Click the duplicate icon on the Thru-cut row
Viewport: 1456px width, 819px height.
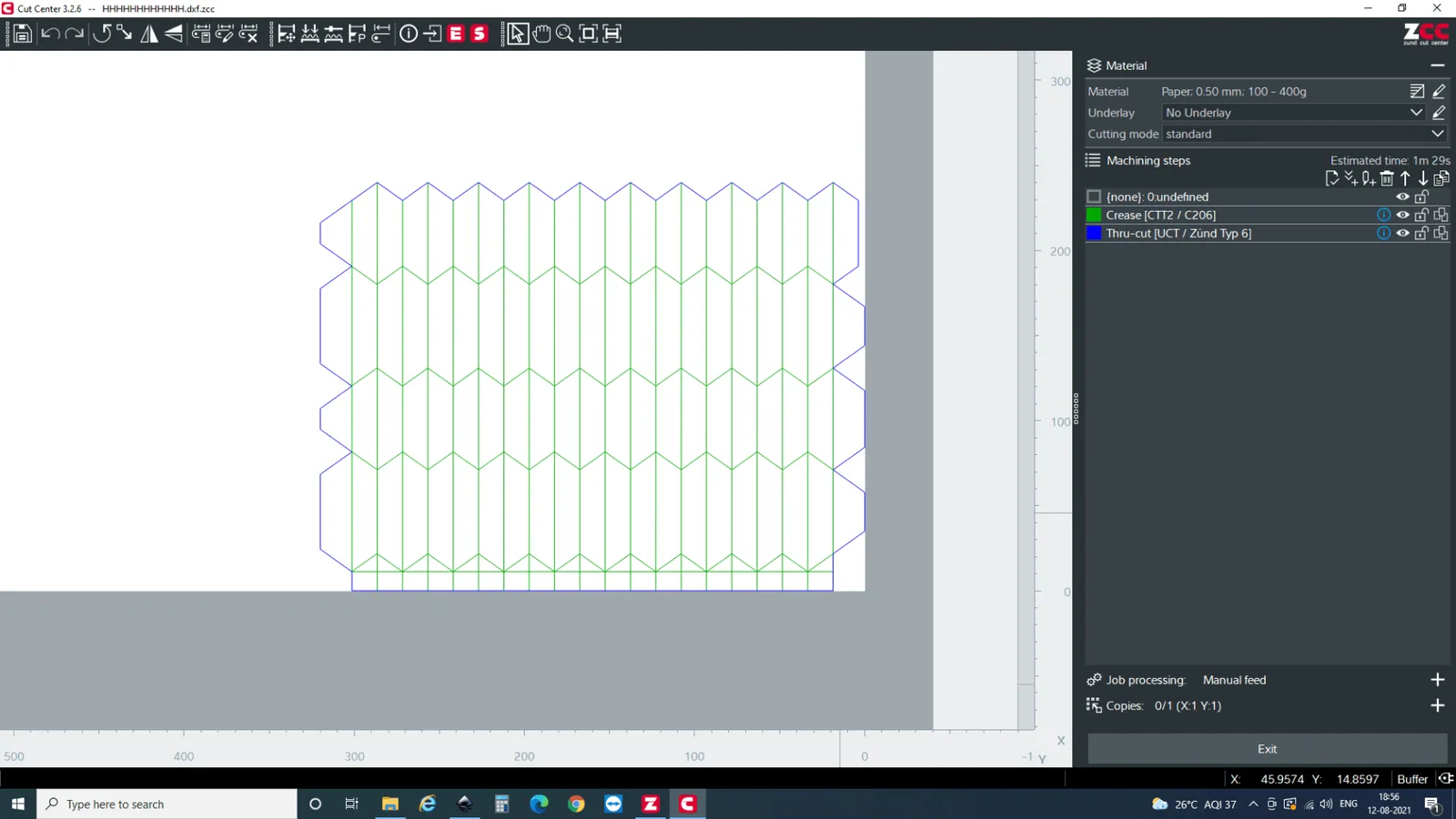1441,233
